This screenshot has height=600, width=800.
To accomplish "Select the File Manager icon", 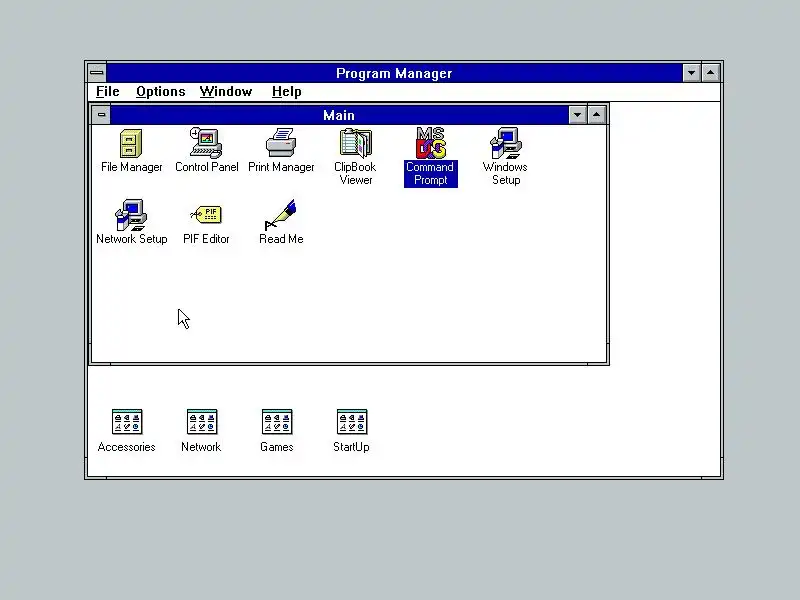I will (131, 143).
